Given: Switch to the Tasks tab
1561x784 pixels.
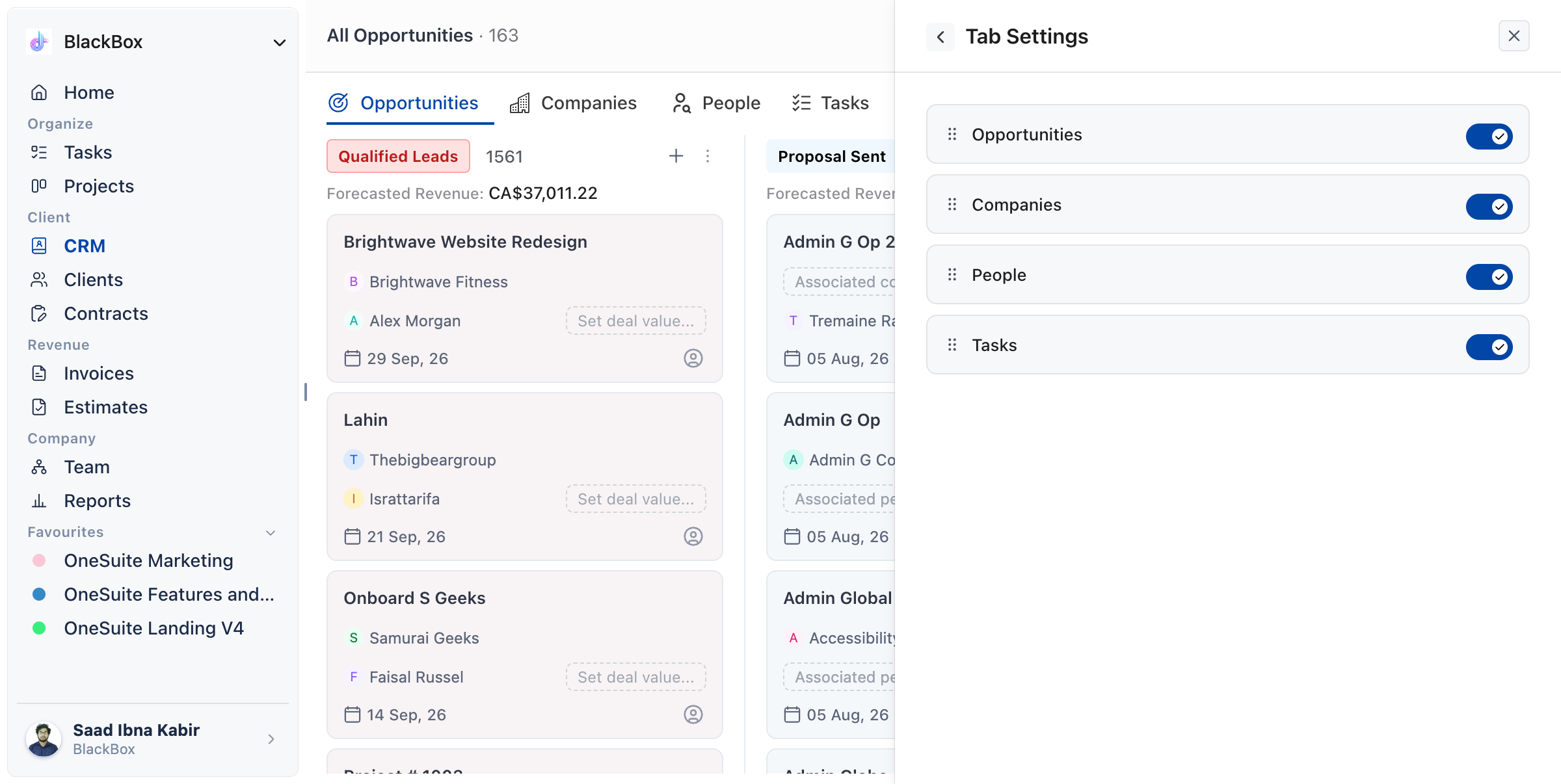Looking at the screenshot, I should tap(831, 103).
